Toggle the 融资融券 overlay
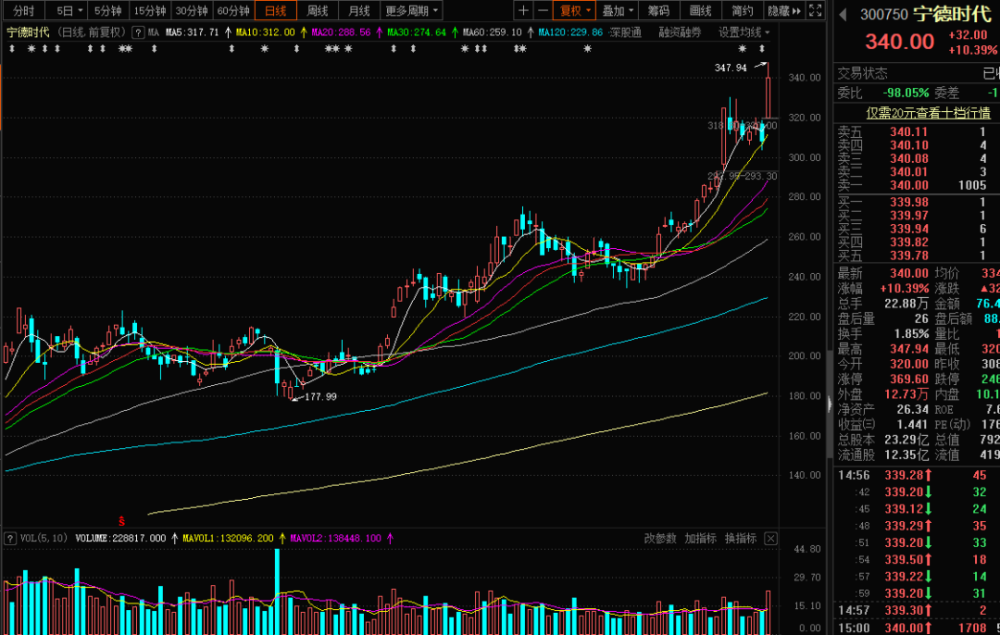1000x635 pixels. pyautogui.click(x=679, y=32)
